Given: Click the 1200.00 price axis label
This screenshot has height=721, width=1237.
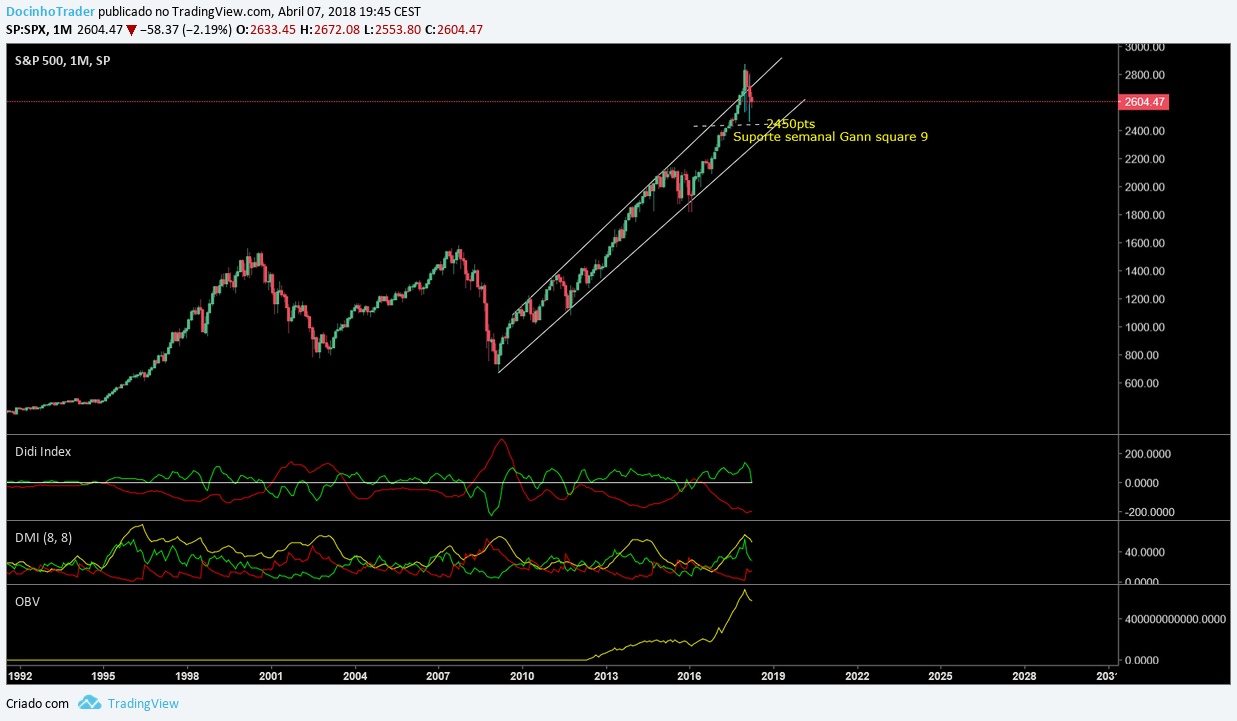Looking at the screenshot, I should (x=1144, y=299).
